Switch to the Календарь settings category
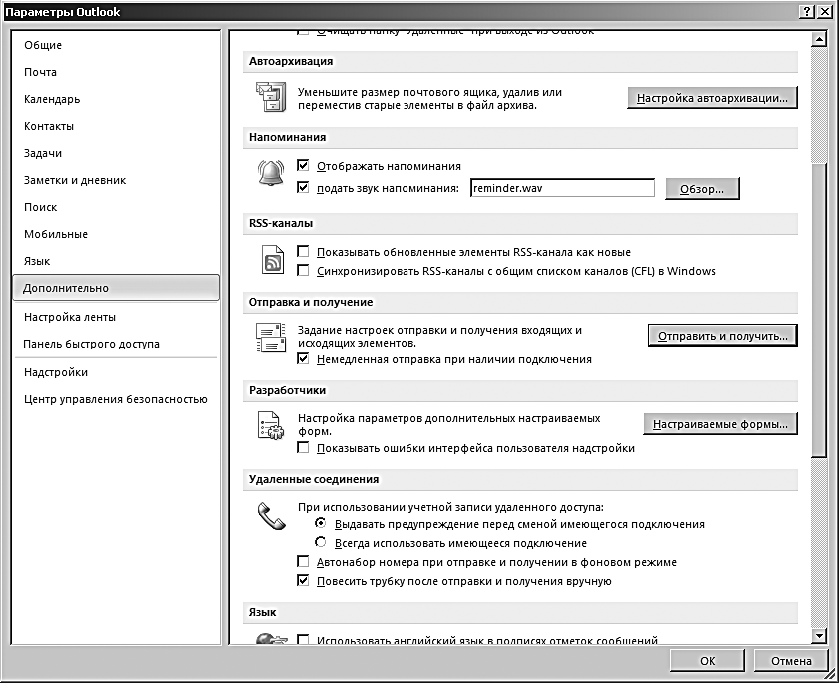Screen dimensions: 839x683 52,99
